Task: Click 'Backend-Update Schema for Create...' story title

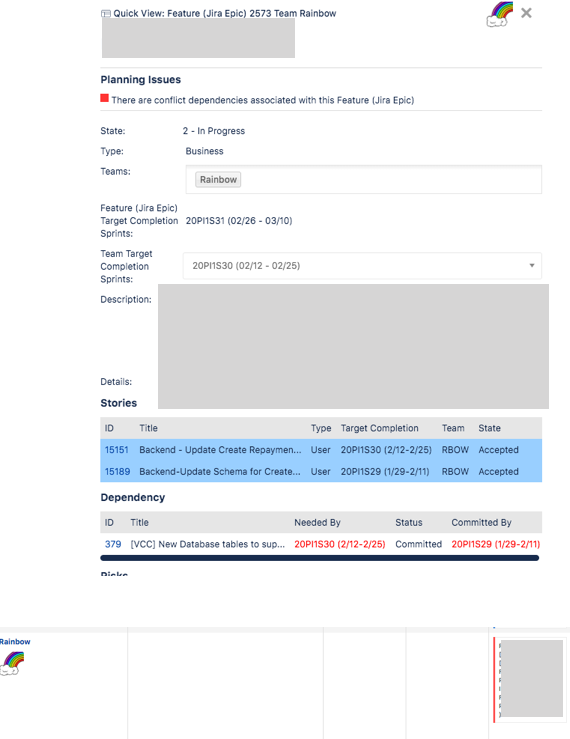Action: pos(220,472)
